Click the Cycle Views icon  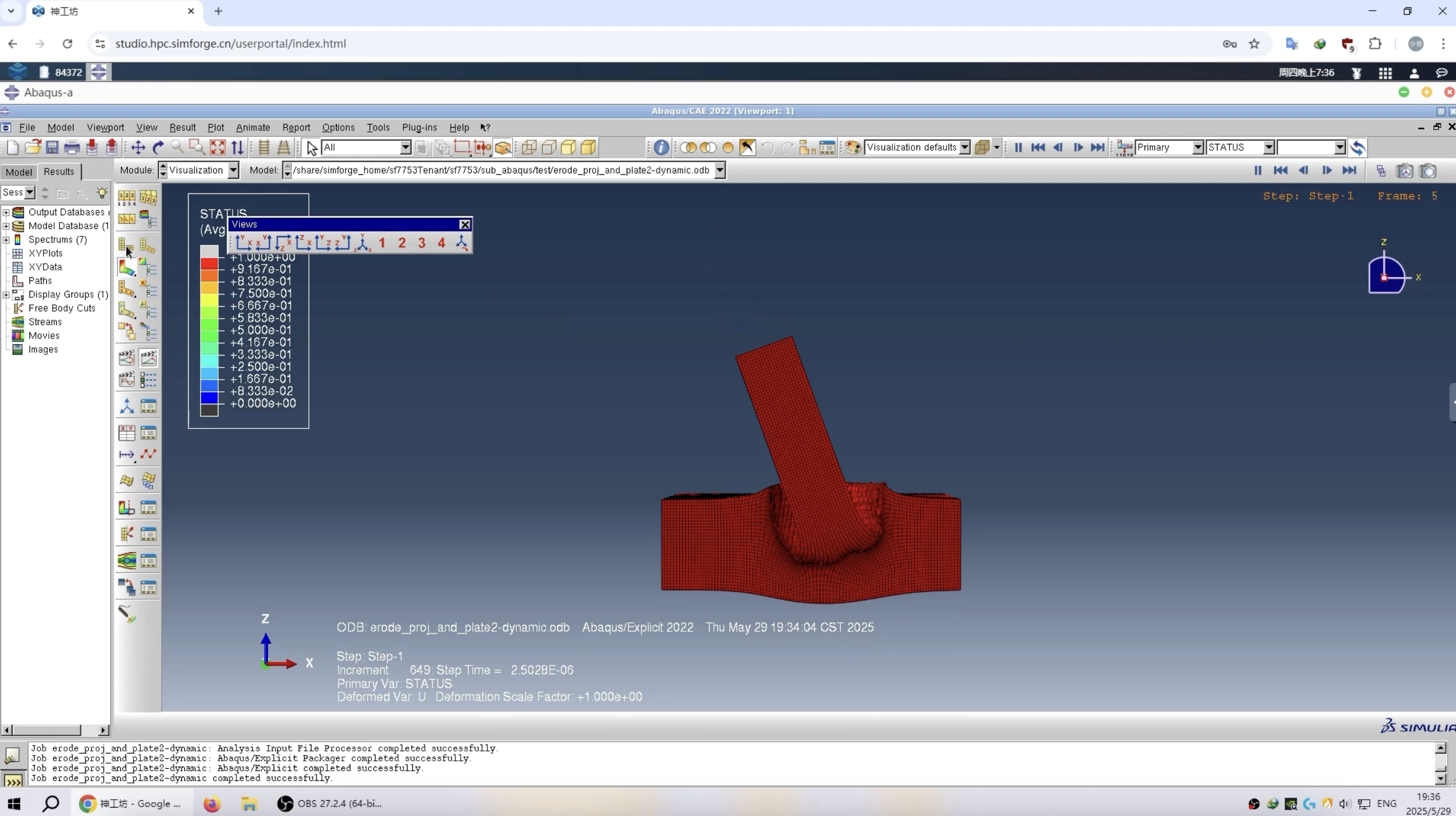click(x=237, y=148)
